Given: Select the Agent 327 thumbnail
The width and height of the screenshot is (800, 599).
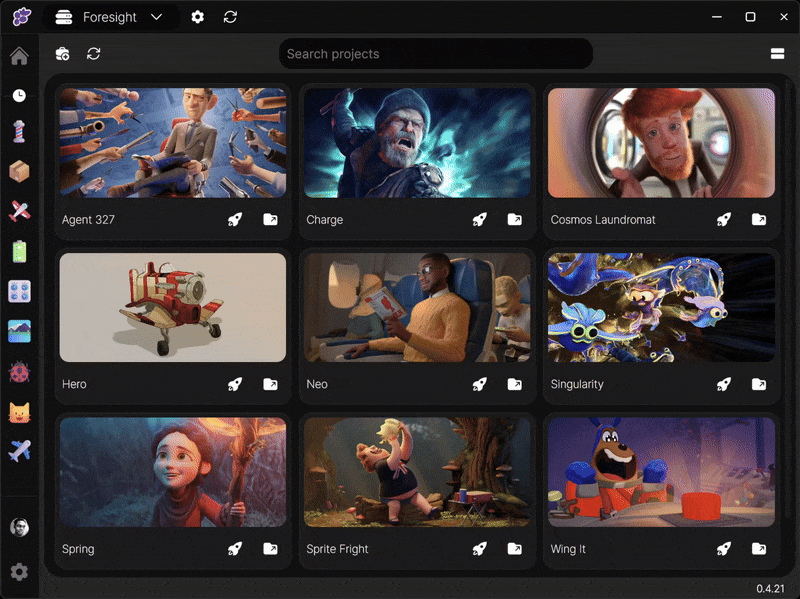Looking at the screenshot, I should click(173, 143).
